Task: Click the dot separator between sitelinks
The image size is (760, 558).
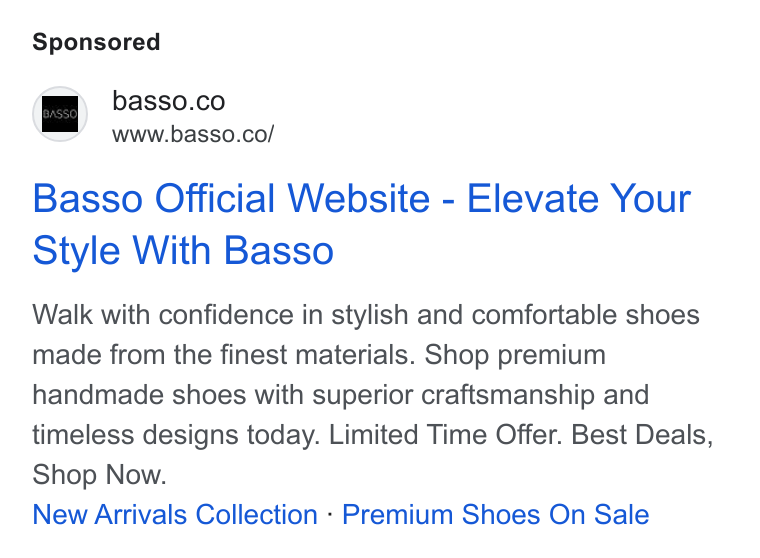Action: (330, 514)
